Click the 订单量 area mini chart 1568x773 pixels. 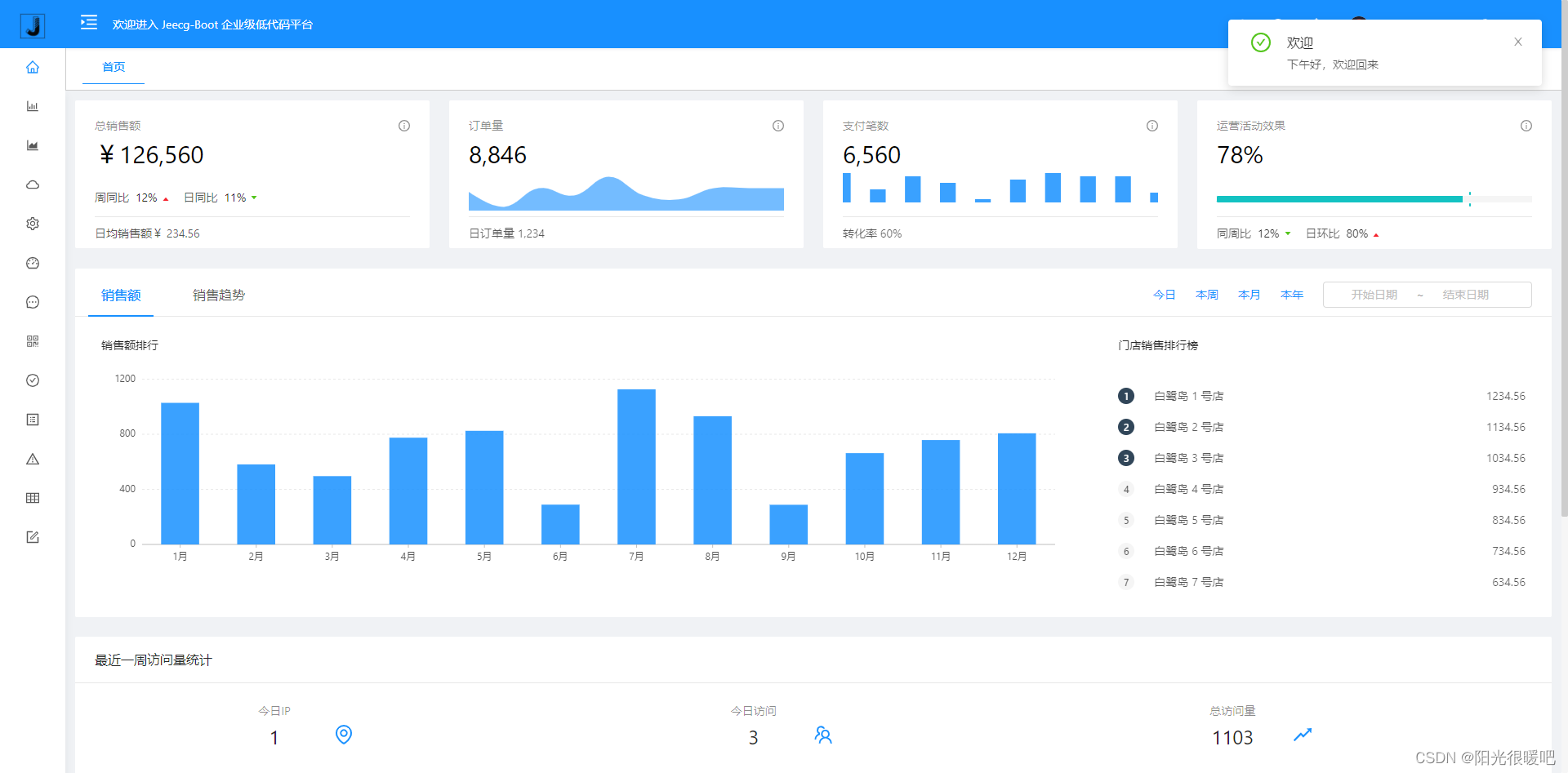(x=626, y=193)
